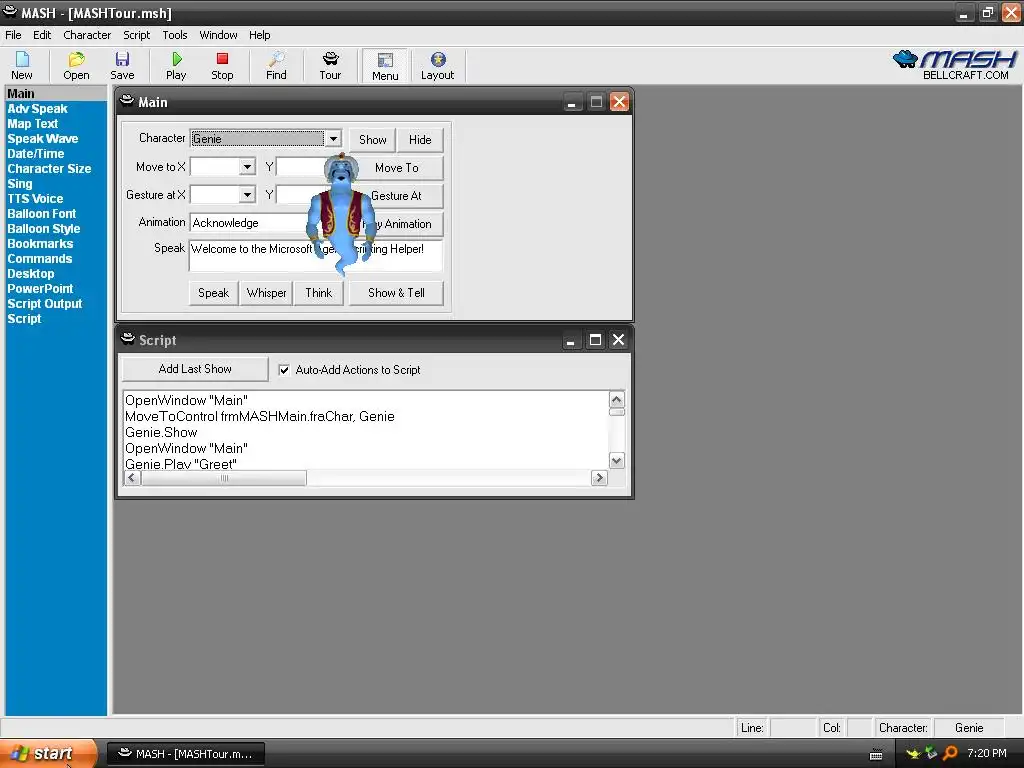The height and width of the screenshot is (768, 1024).
Task: Click the Genie.Show line in the script
Action: point(161,432)
